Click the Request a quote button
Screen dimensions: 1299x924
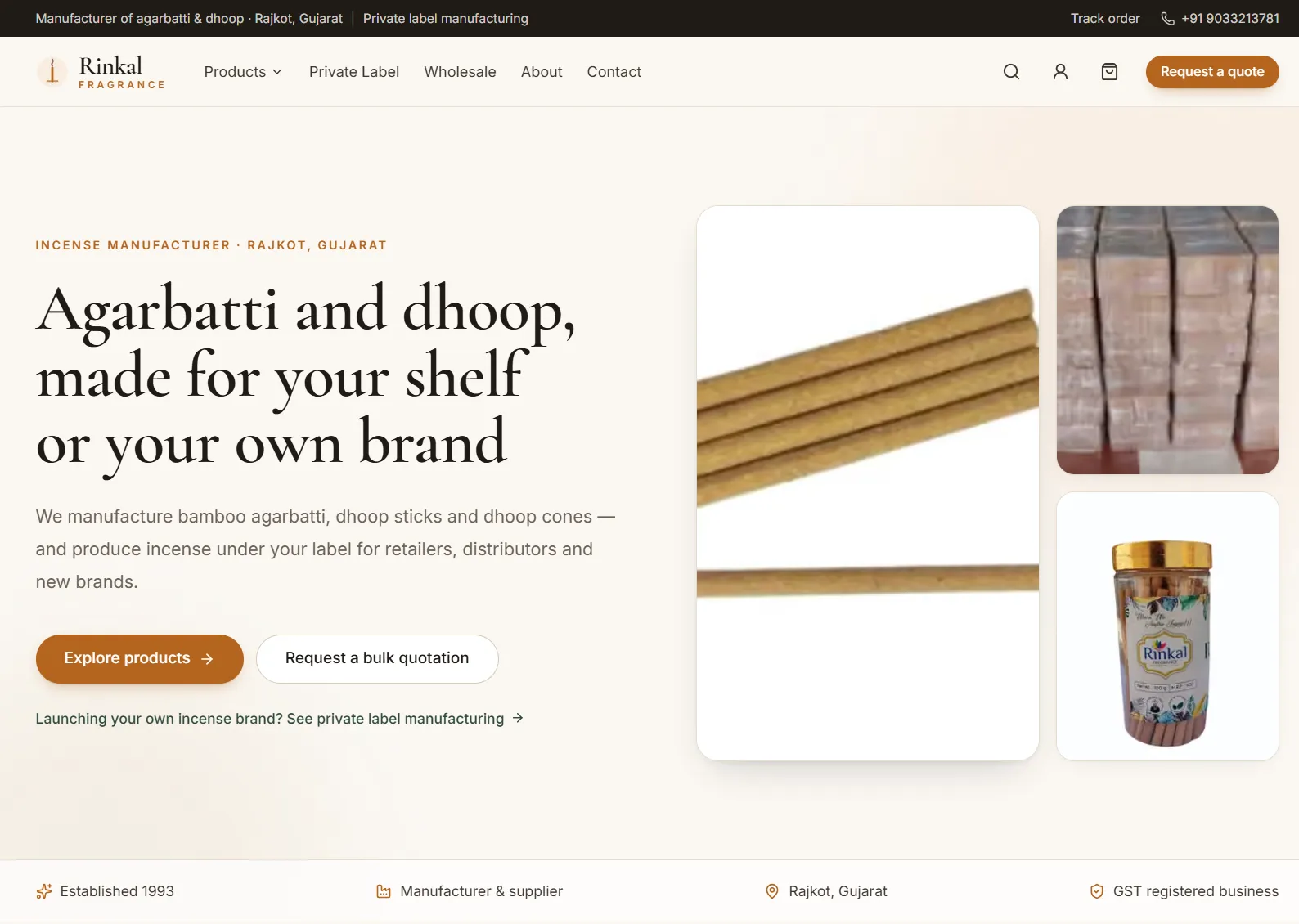(x=1212, y=72)
